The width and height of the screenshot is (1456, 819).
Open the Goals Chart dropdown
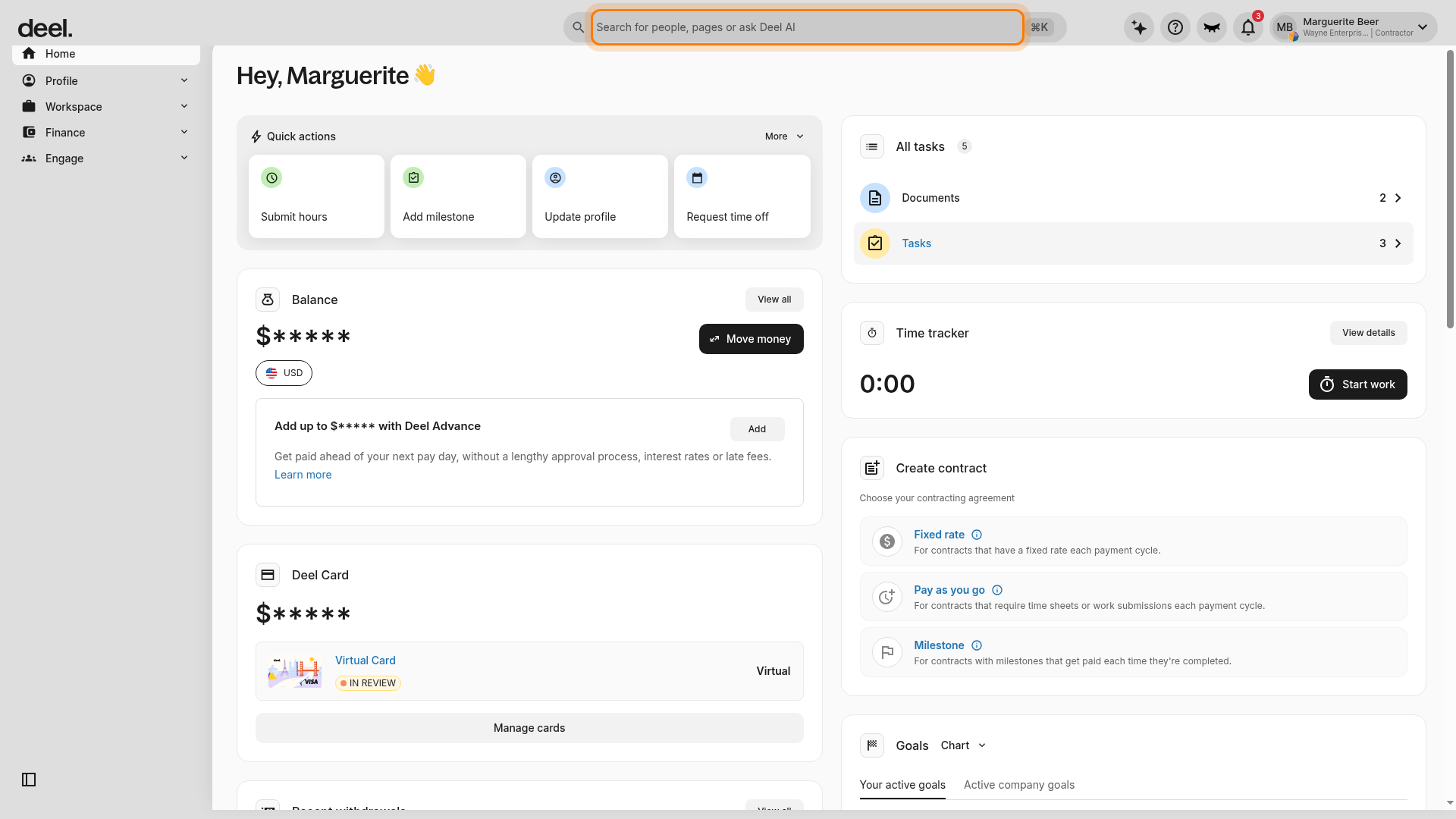[x=963, y=745]
